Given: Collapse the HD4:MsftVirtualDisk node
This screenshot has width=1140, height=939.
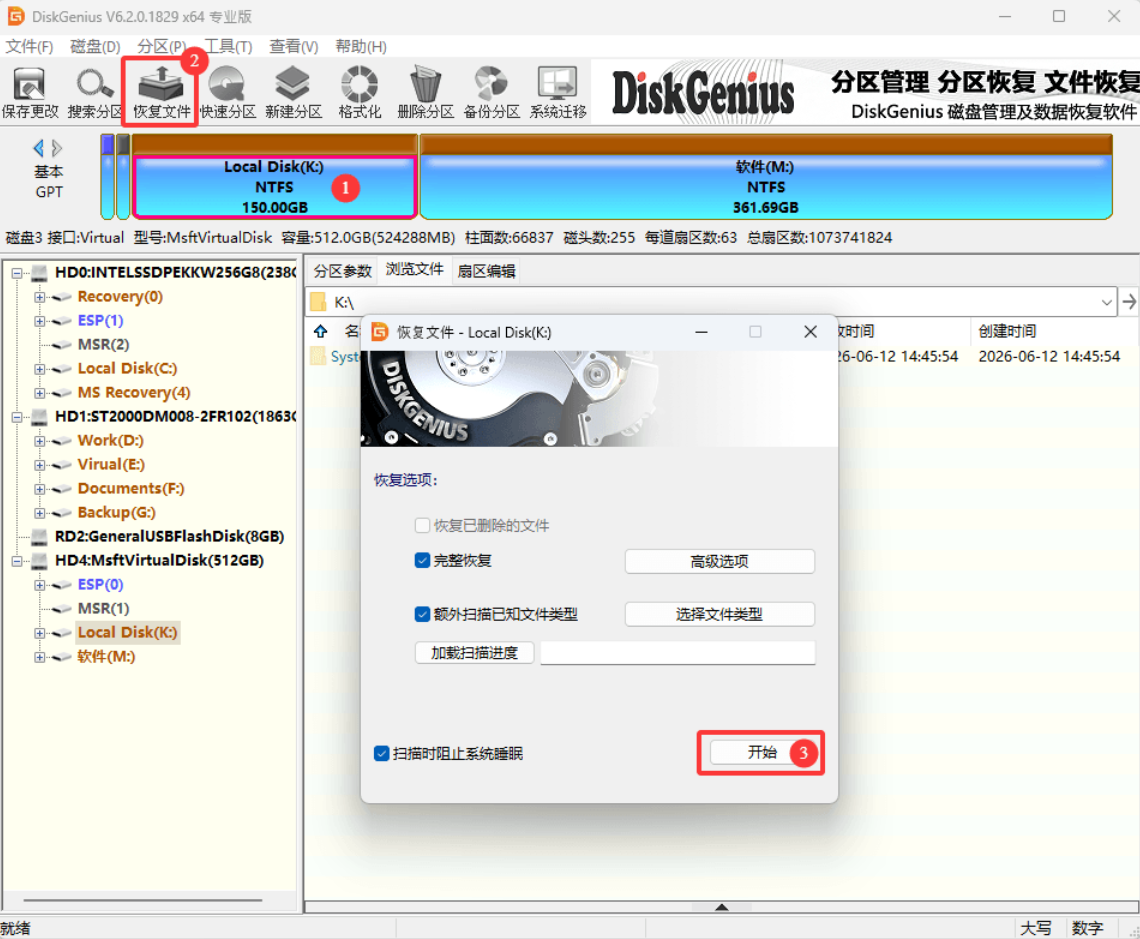Looking at the screenshot, I should point(16,561).
